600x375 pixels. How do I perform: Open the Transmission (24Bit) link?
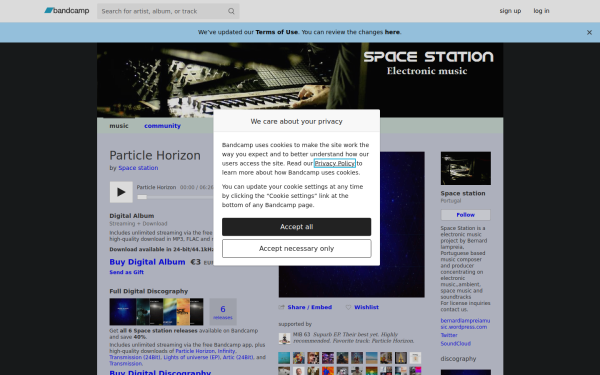coord(135,357)
